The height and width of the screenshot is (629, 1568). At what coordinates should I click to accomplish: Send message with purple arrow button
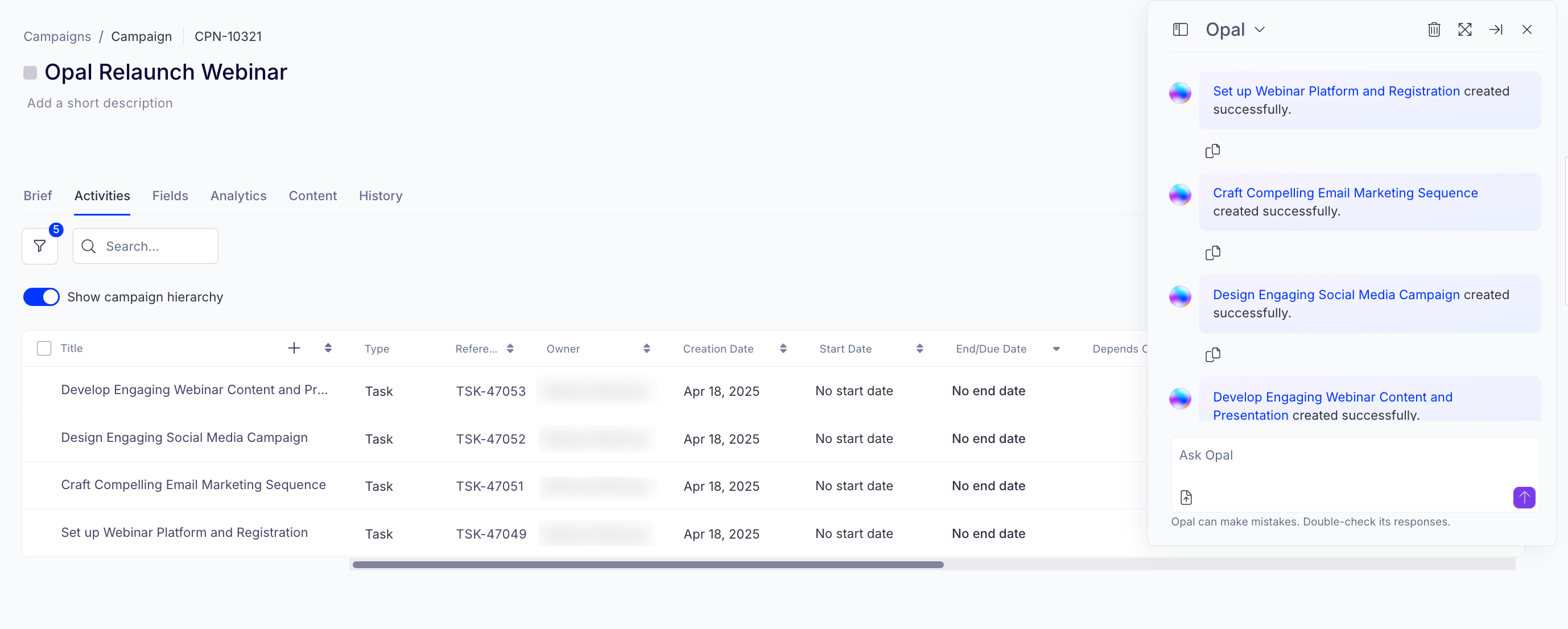tap(1524, 498)
